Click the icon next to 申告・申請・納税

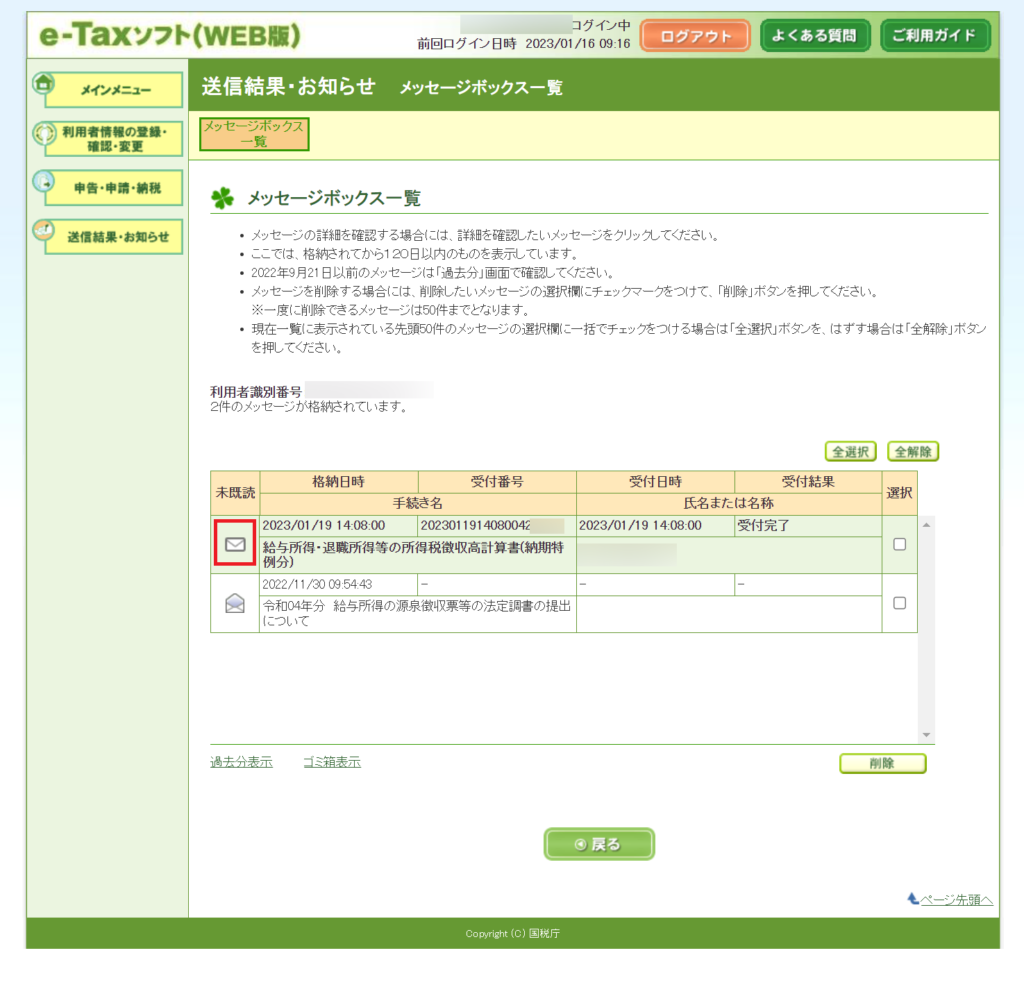43,182
